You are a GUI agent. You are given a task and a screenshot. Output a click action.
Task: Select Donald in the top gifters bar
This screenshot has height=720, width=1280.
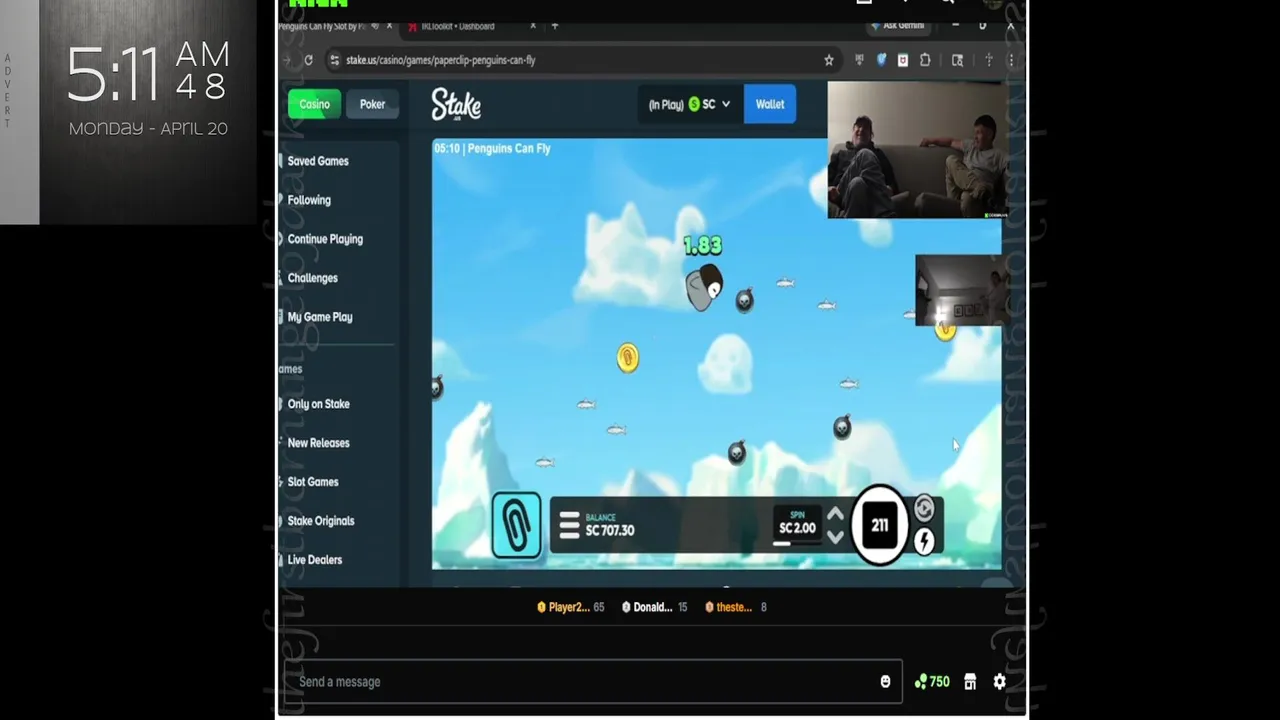click(655, 607)
